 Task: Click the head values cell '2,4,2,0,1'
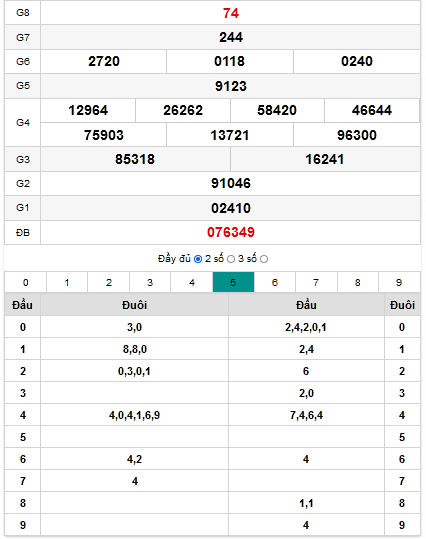tap(306, 327)
